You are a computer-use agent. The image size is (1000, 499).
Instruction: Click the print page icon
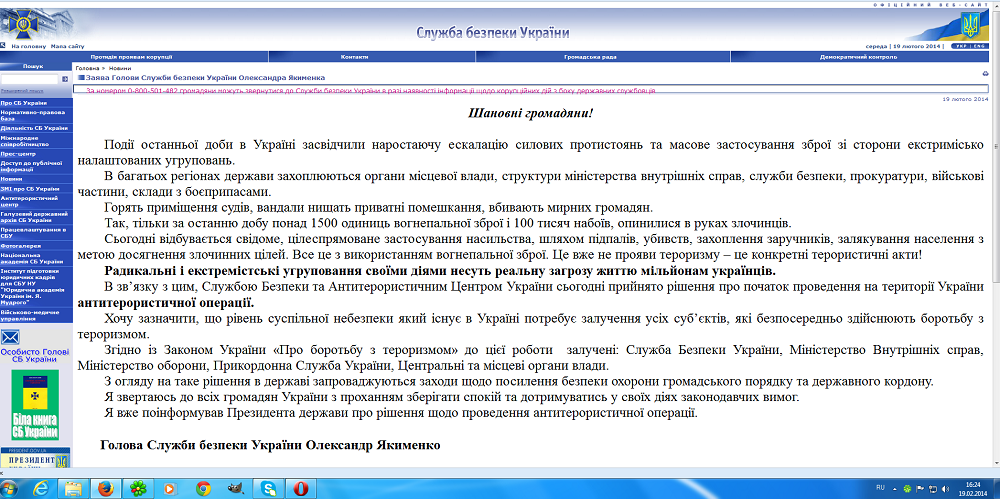pyautogui.click(x=985, y=74)
